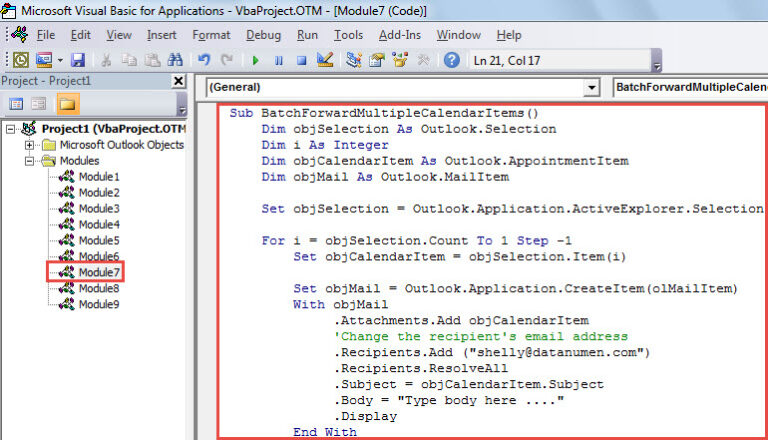Open Help via the blue question mark icon
Screen dimensions: 768x440
pyautogui.click(x=451, y=60)
